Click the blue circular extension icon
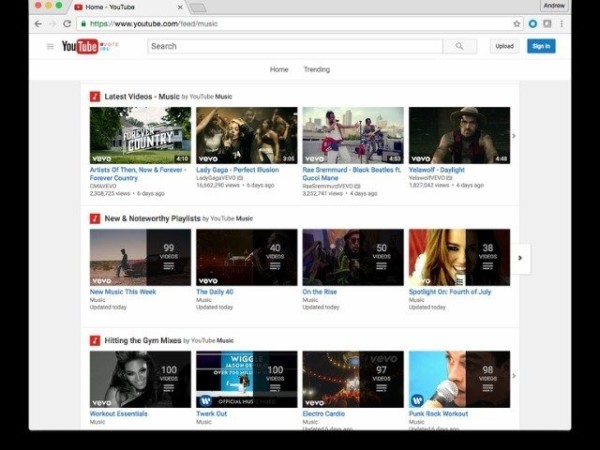 pos(533,24)
